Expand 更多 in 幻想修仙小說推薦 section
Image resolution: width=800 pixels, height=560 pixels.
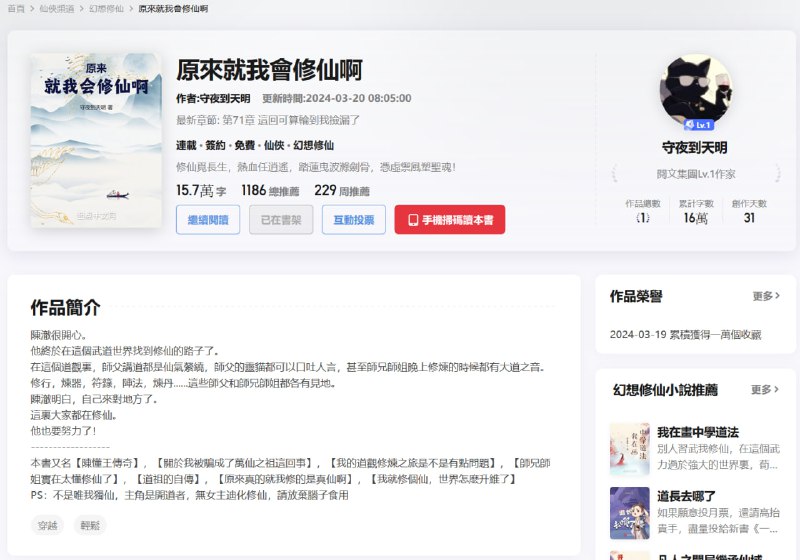tap(765, 390)
